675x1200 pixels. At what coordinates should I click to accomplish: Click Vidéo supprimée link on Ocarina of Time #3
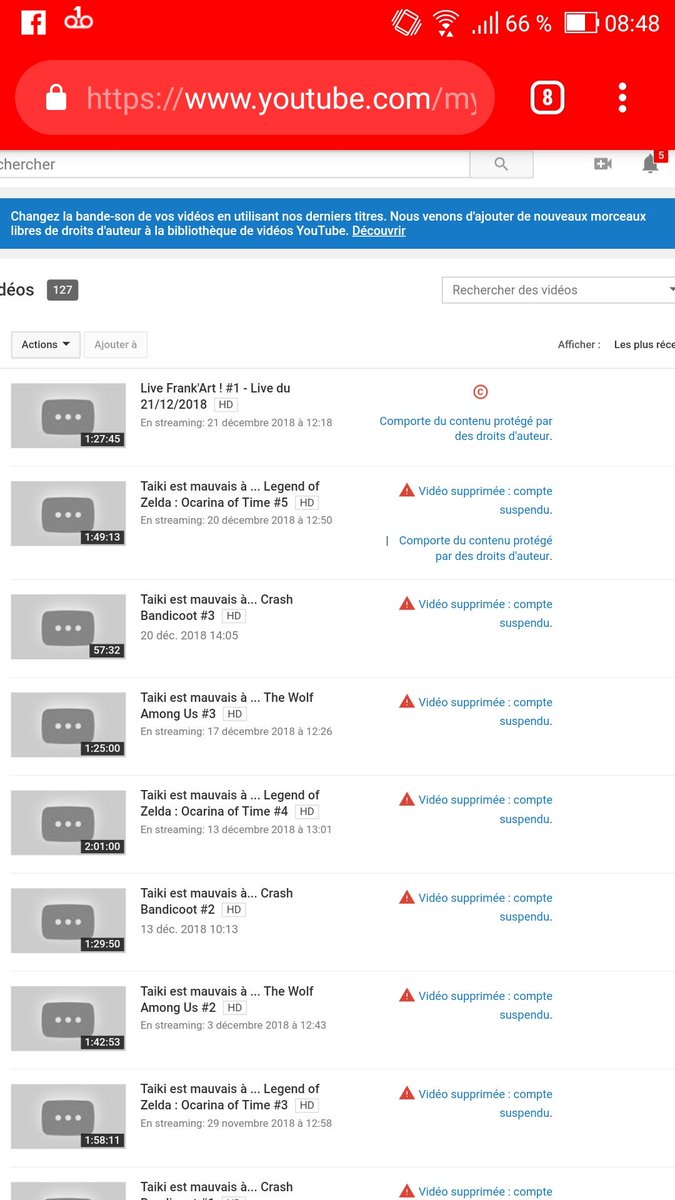485,1103
